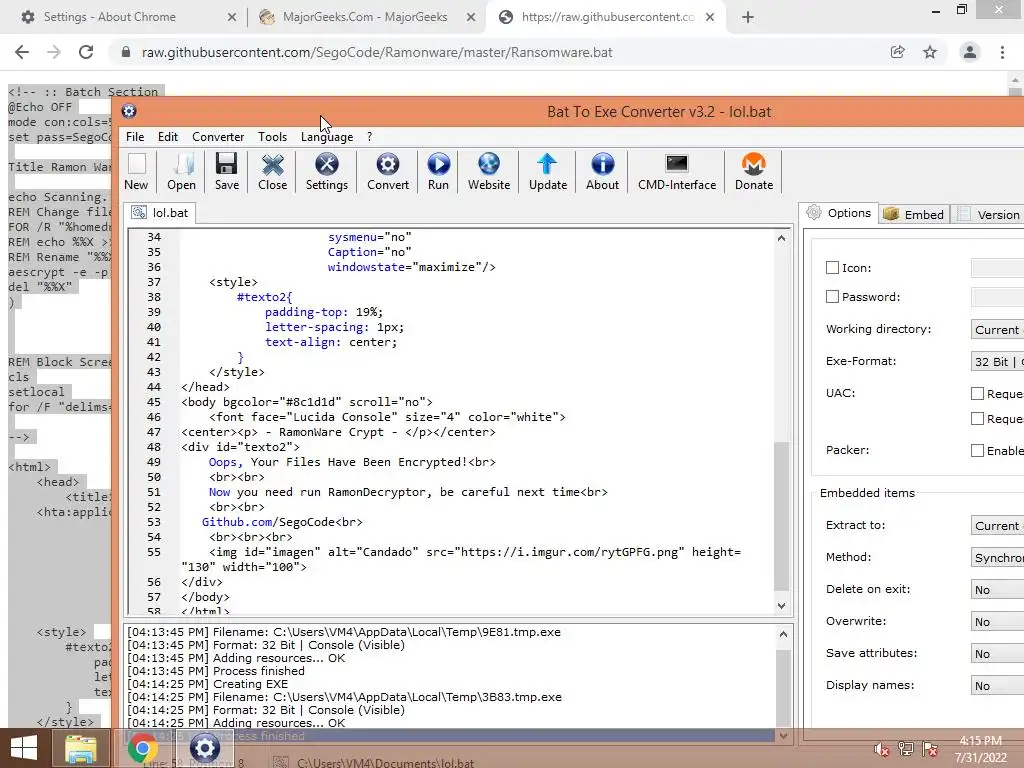Open the Delete on exit dropdown
The height and width of the screenshot is (768, 1024).
pos(997,589)
